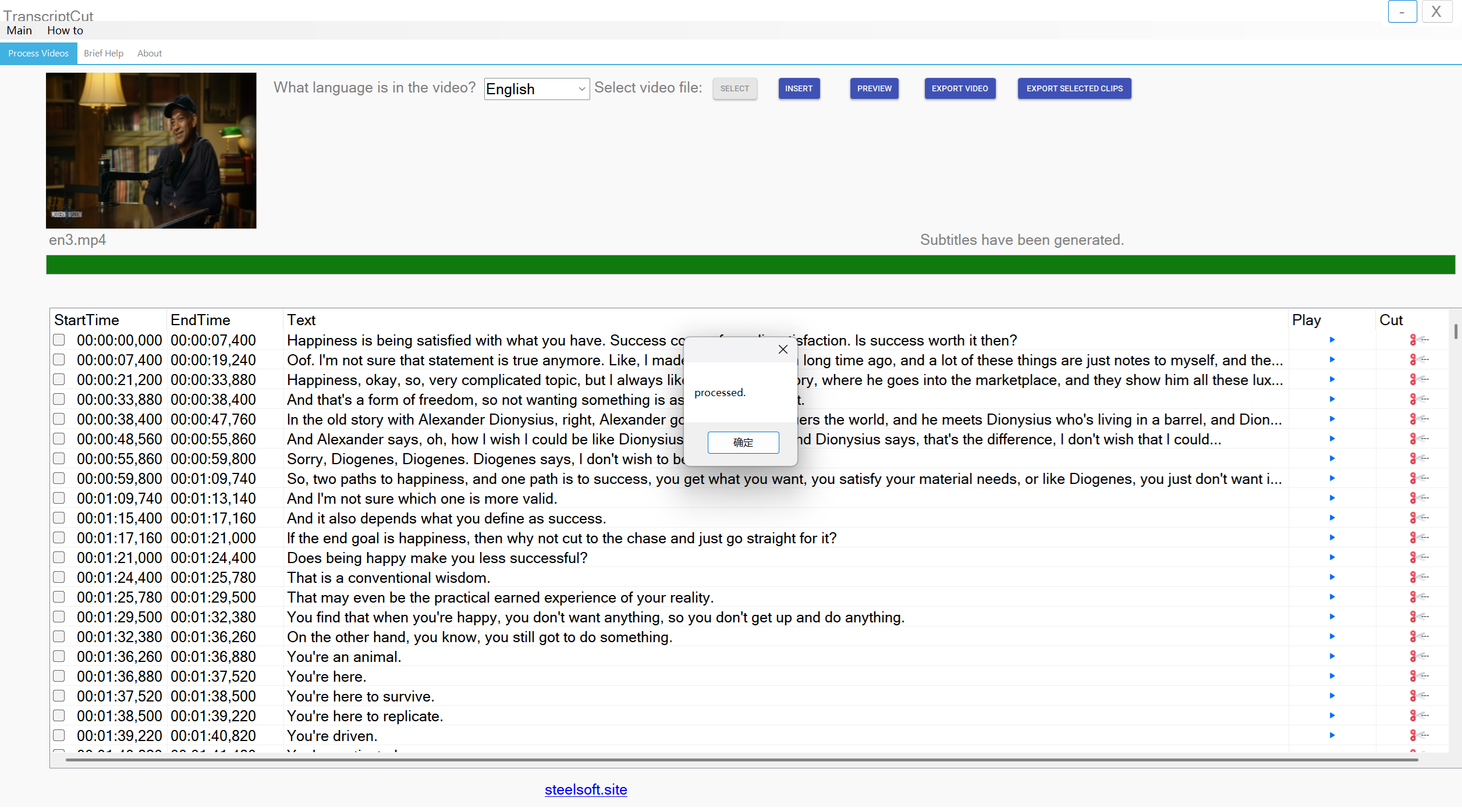This screenshot has width=1462, height=812.
Task: Click the 'Subtitles have been generated.' status text
Action: click(1022, 240)
